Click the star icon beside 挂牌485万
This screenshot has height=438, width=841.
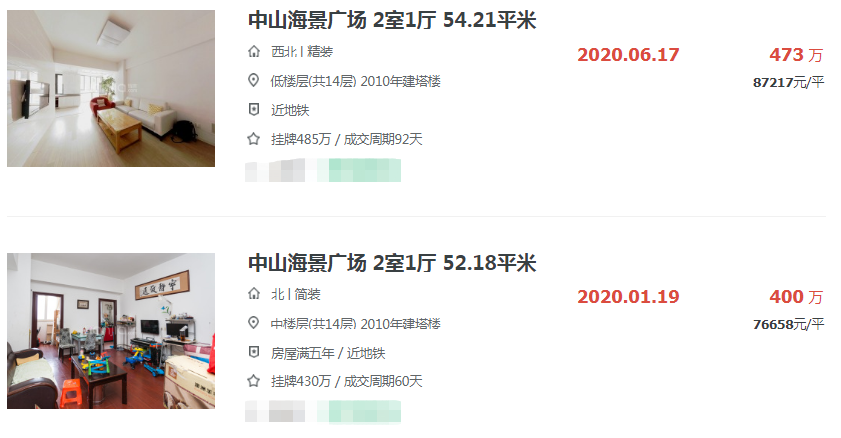[x=254, y=139]
